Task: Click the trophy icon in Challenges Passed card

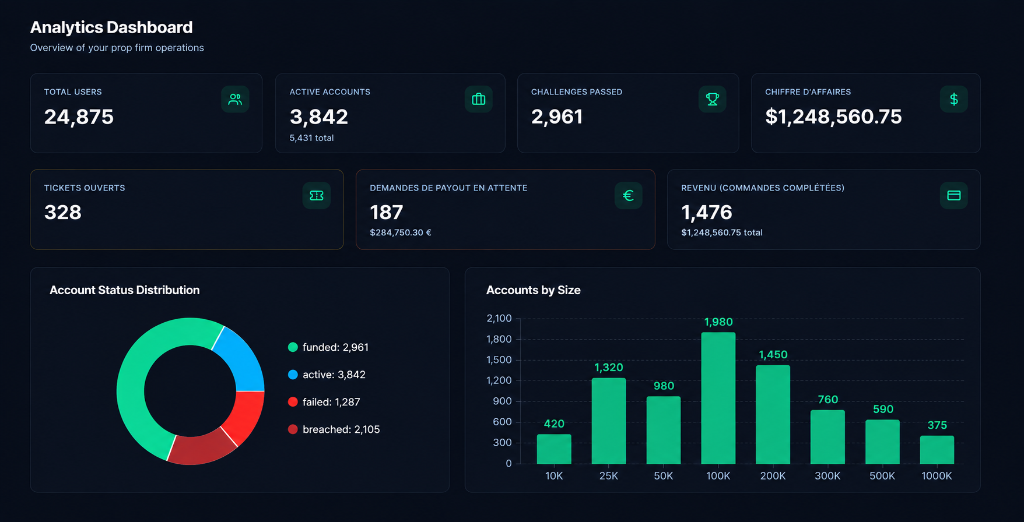Action: point(712,99)
